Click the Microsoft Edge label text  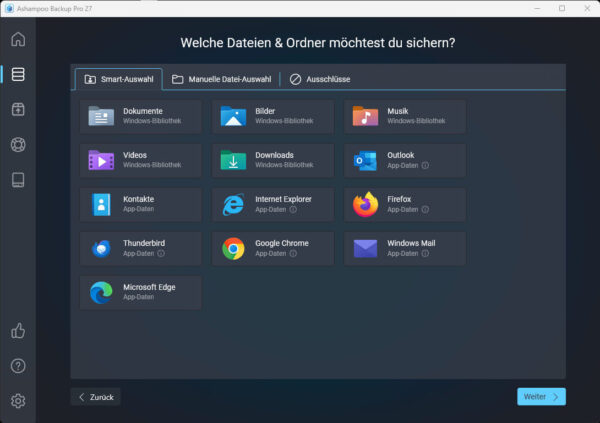pos(149,287)
